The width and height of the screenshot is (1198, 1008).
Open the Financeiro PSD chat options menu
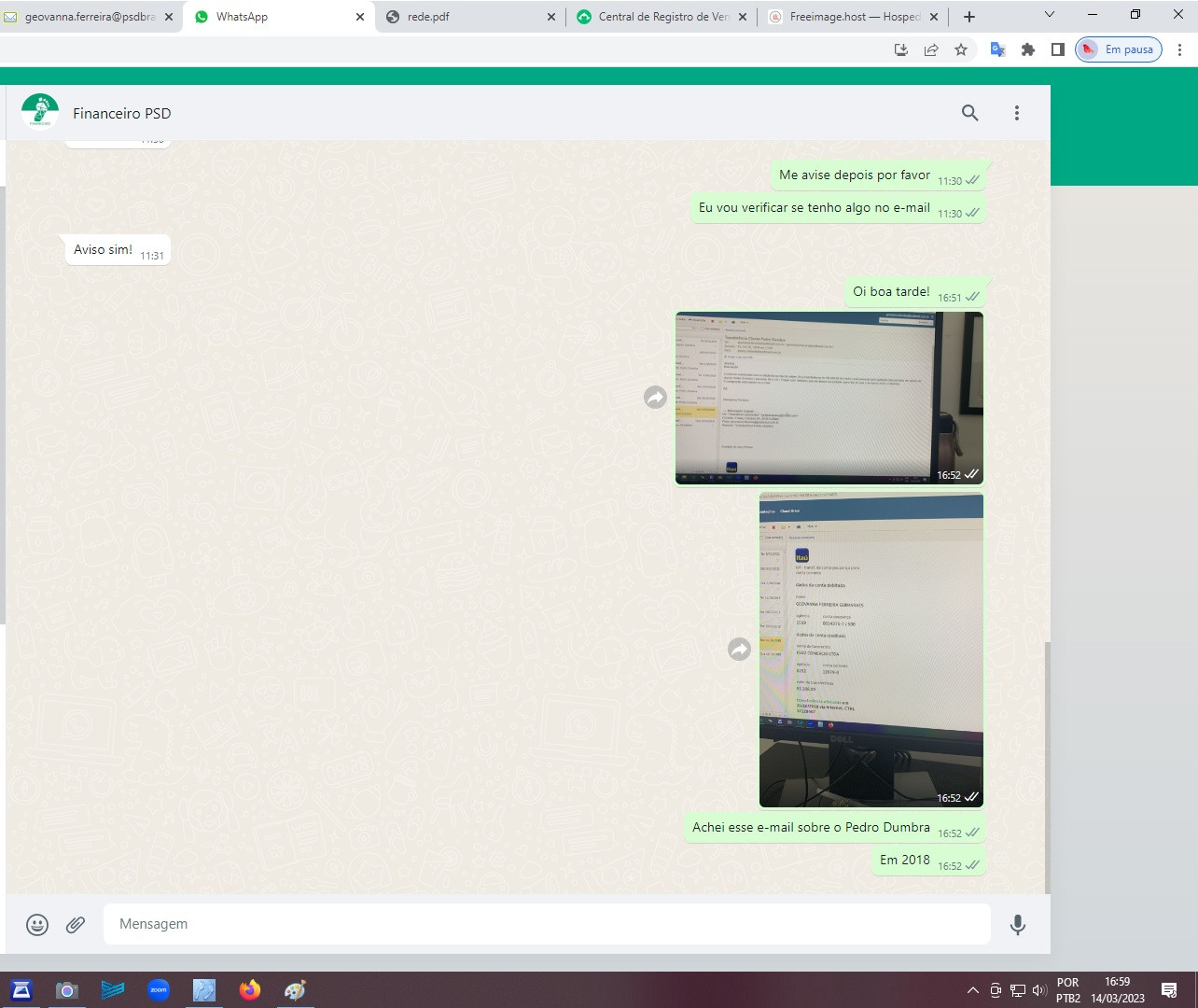click(1017, 113)
